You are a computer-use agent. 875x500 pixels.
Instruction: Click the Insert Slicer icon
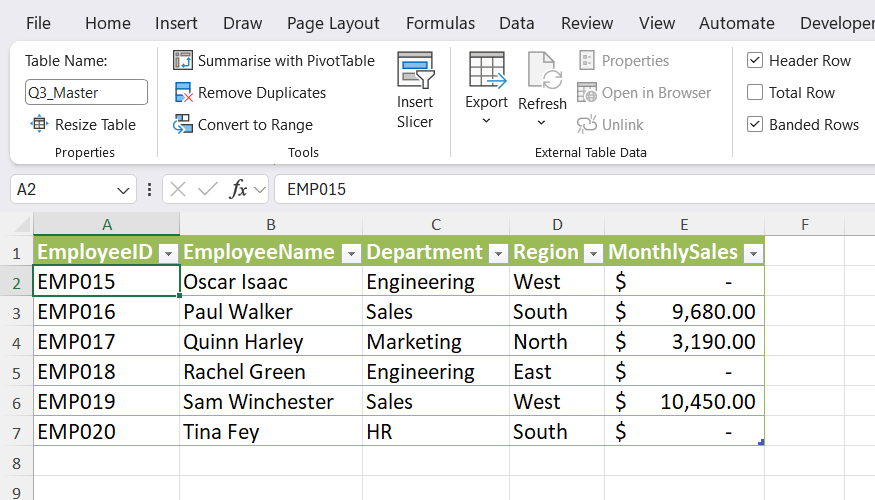pyautogui.click(x=415, y=70)
